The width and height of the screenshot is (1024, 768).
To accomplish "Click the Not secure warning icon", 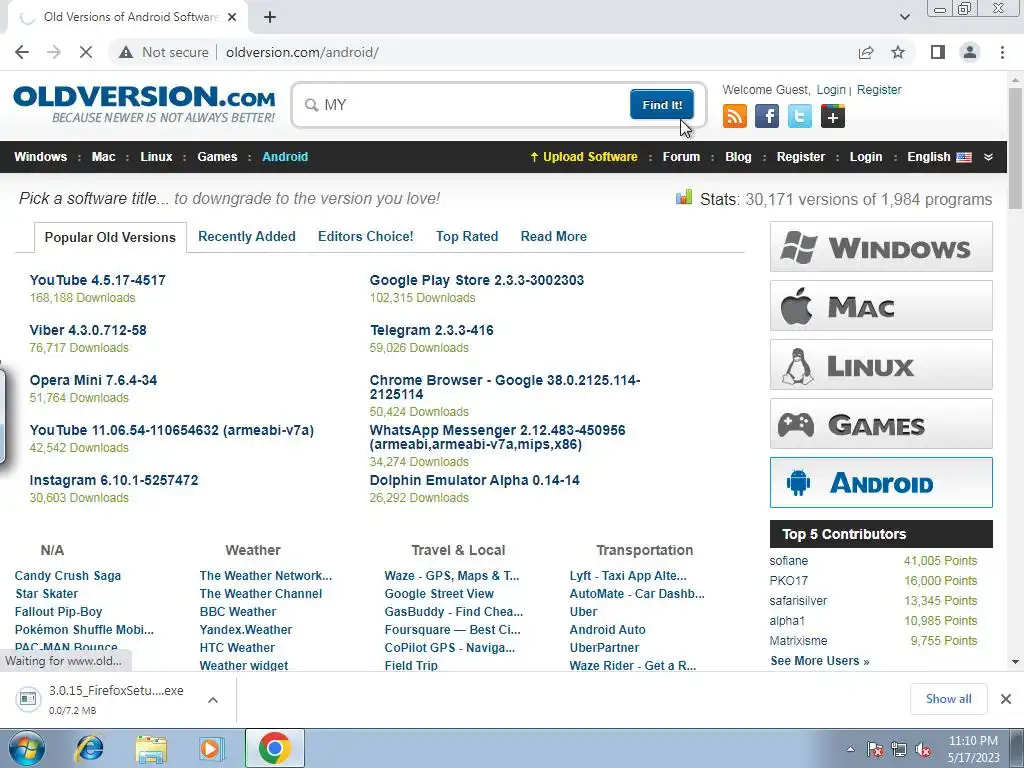I will pyautogui.click(x=126, y=52).
